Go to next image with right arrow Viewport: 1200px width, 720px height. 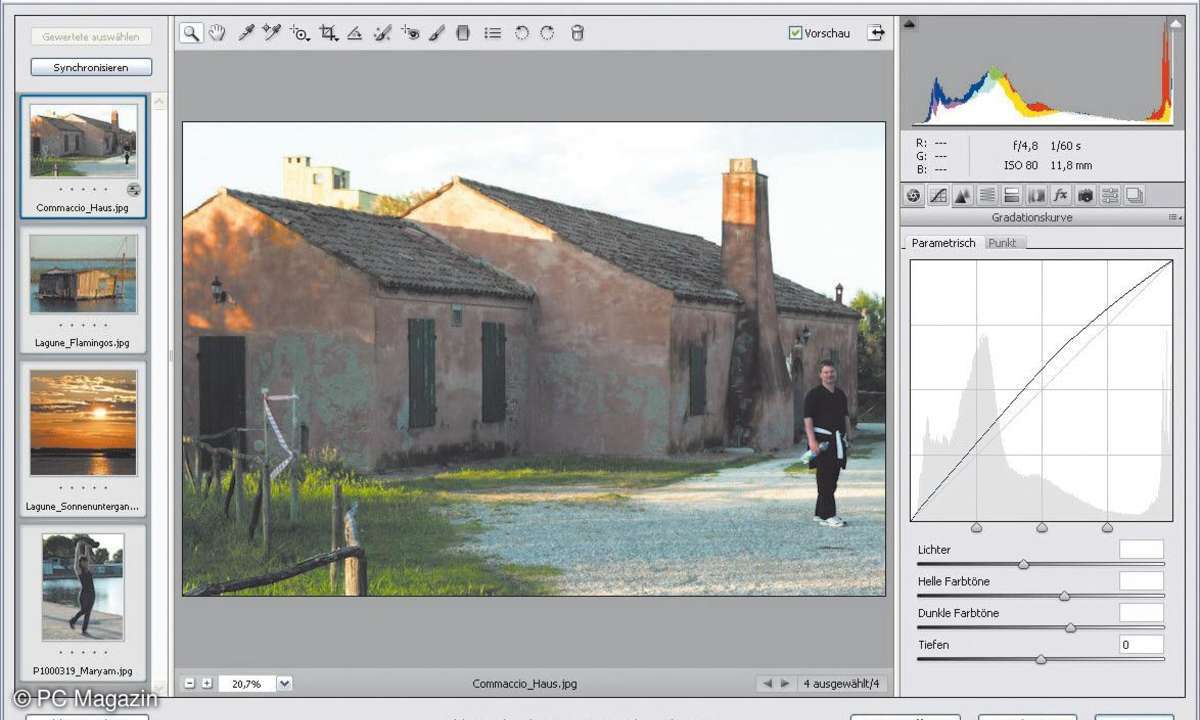pyautogui.click(x=785, y=684)
